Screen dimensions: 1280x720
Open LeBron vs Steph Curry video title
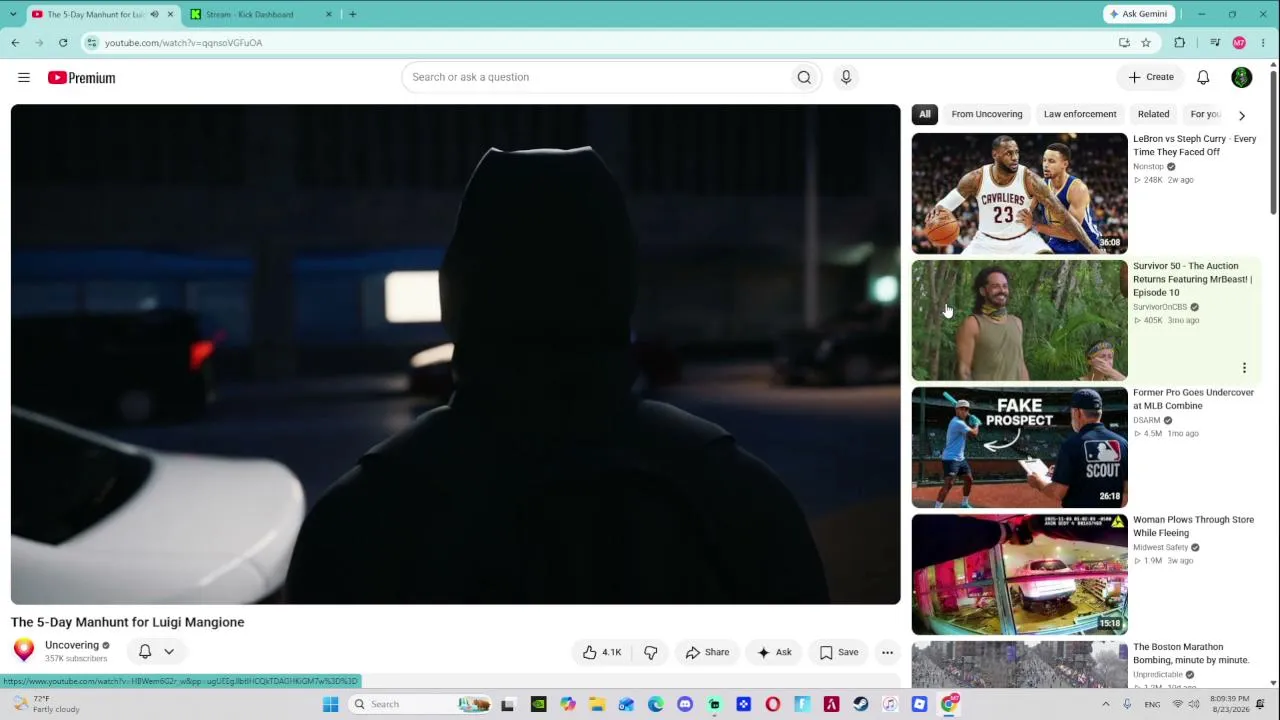click(1194, 145)
